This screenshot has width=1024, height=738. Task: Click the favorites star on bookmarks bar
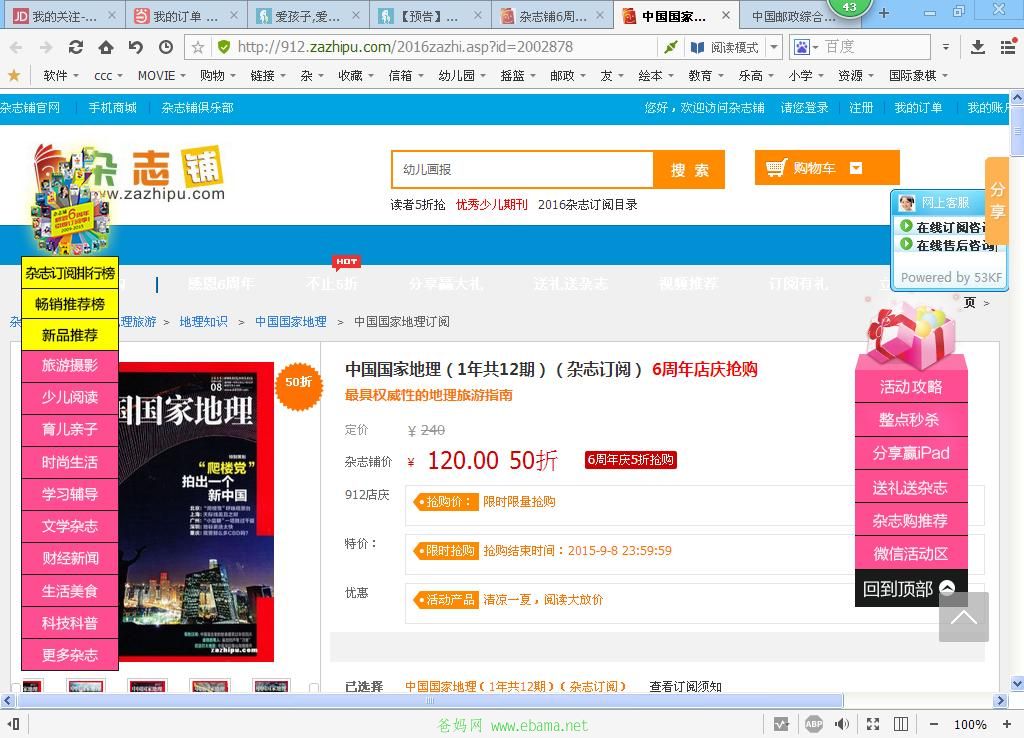[14, 76]
